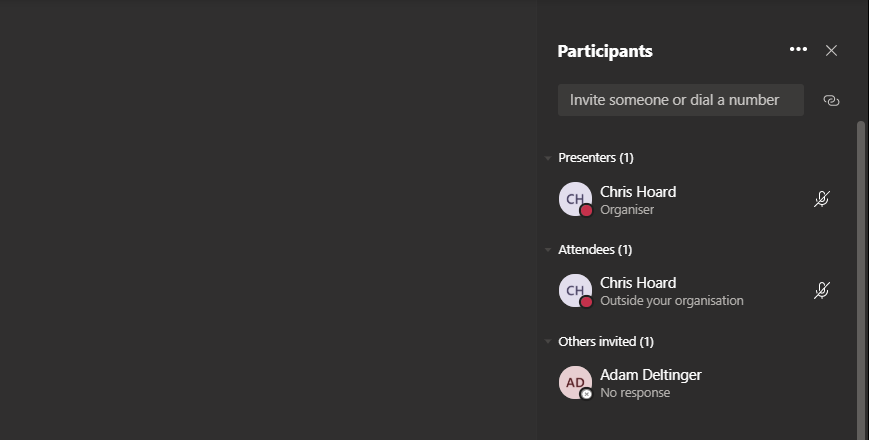Screen dimensions: 869x440
Task: Click the invite someone or dial field
Action: click(x=680, y=100)
